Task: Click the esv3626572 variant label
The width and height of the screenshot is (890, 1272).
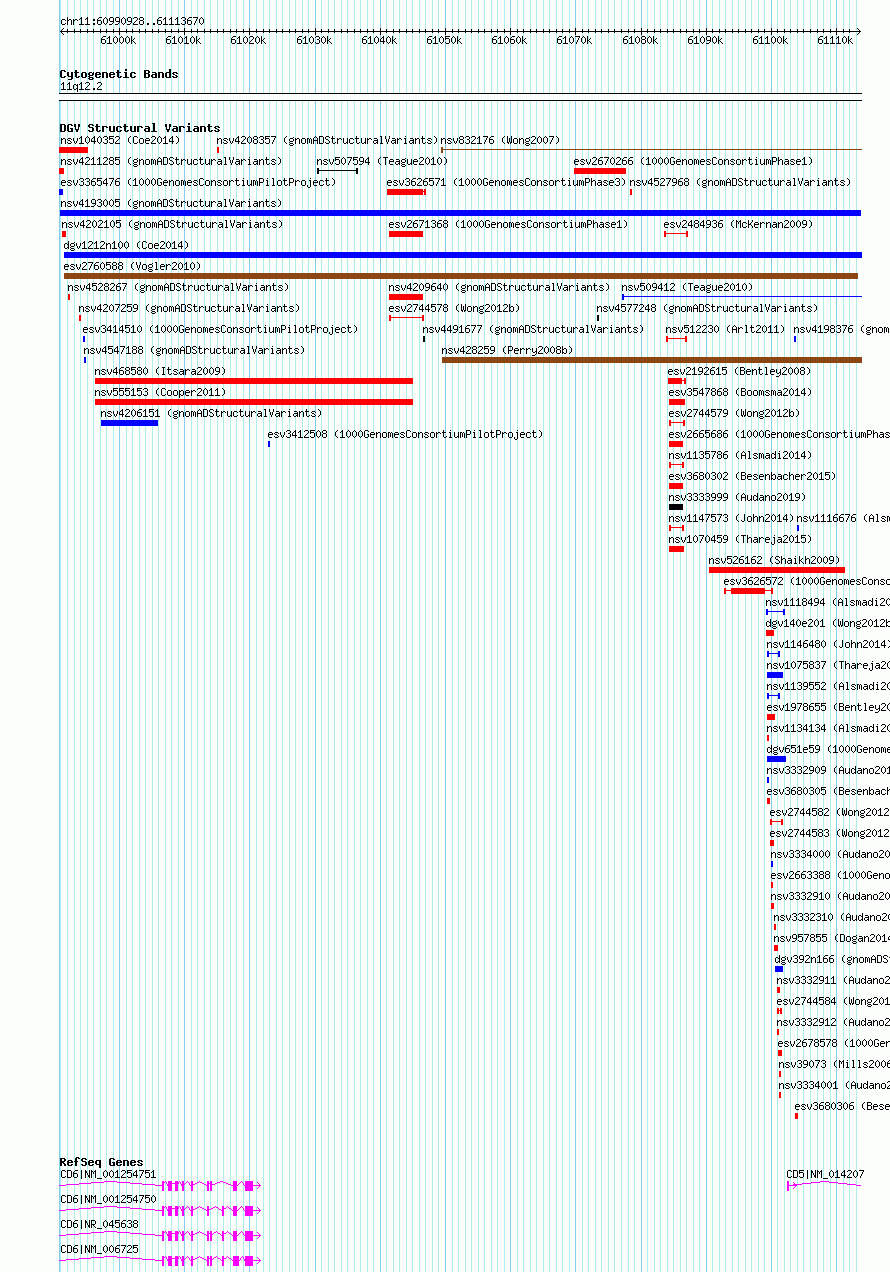Action: pyautogui.click(x=807, y=581)
